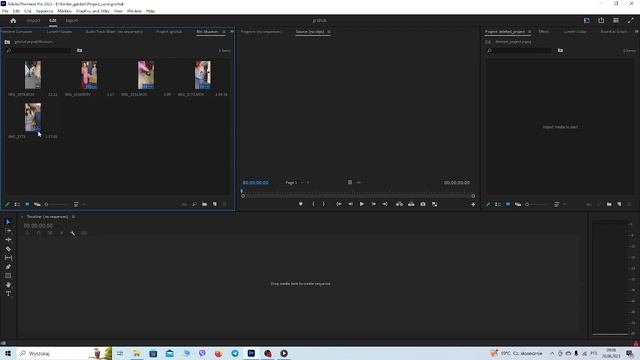The image size is (640, 360).
Task: Switch to the Export workspace tab
Action: tap(71, 20)
